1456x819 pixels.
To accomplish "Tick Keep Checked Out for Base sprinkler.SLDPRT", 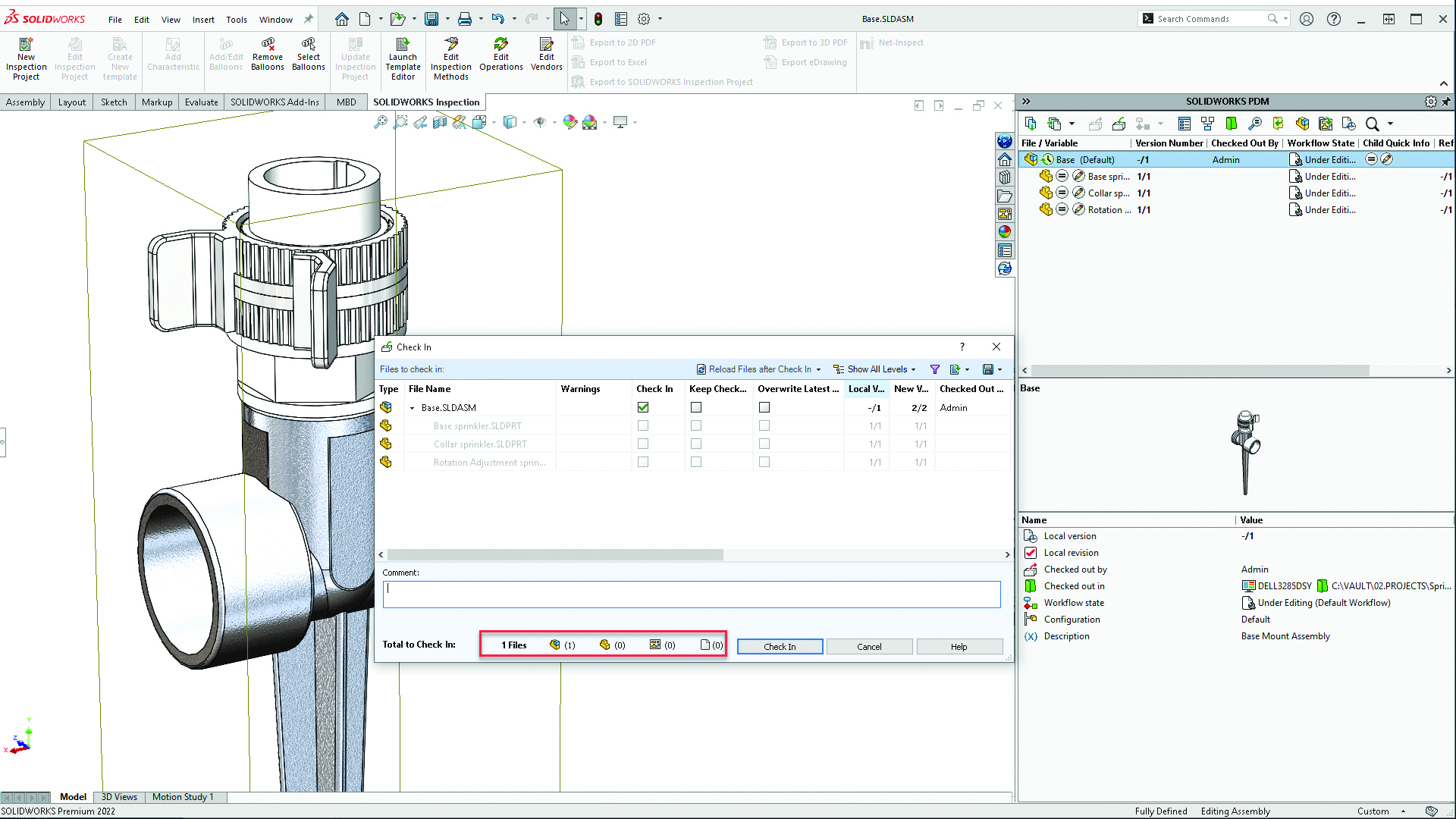I will 696,425.
